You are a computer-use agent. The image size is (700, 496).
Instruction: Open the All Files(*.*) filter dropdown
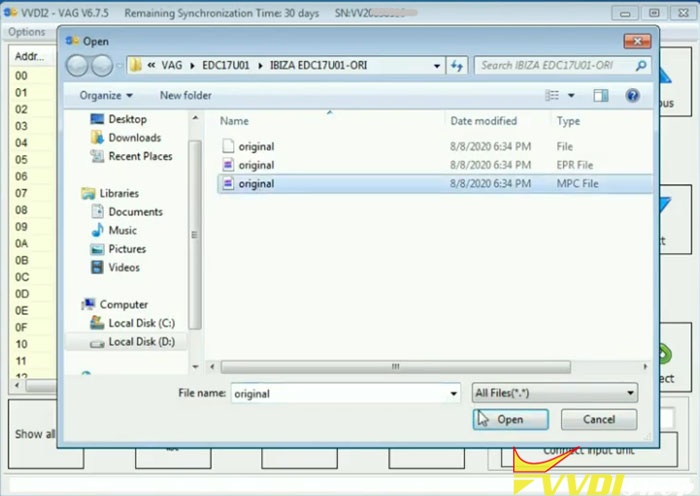554,393
